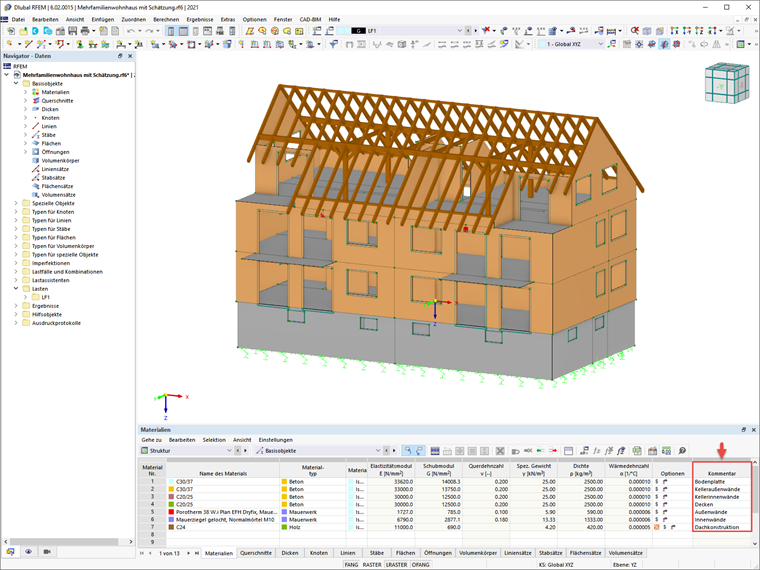The height and width of the screenshot is (570, 760).
Task: Click the Dachkonstruktion comment cell
Action: 722,527
